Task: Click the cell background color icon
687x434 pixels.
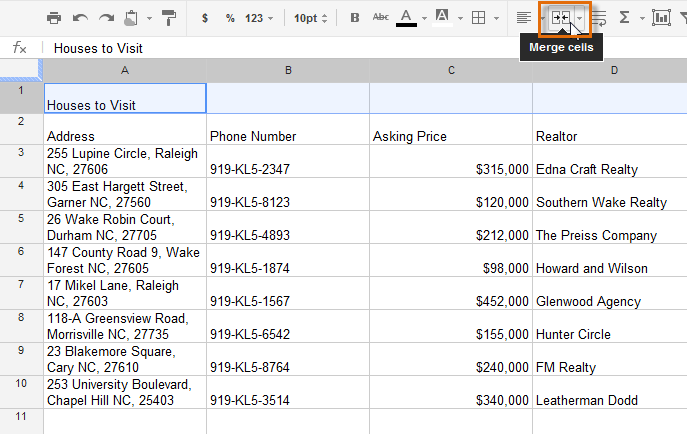Action: [442, 18]
